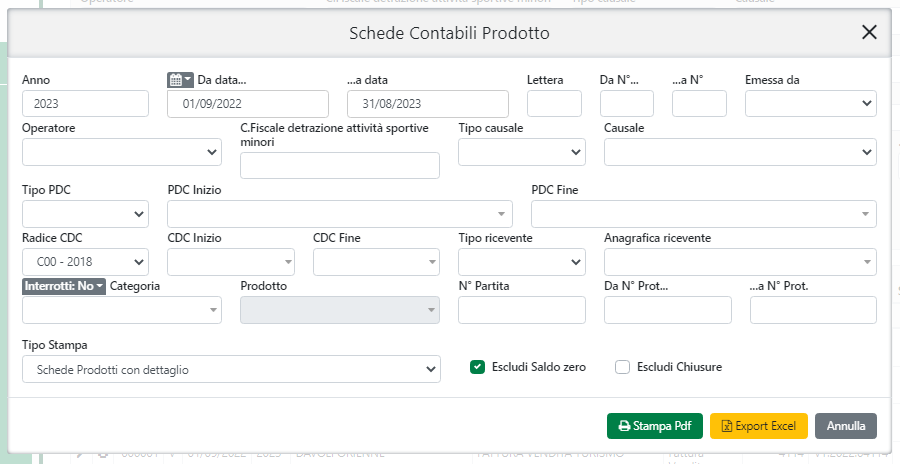Open the Tipo Stampa dropdown
Viewport: 900px width, 464px height.
(x=230, y=369)
